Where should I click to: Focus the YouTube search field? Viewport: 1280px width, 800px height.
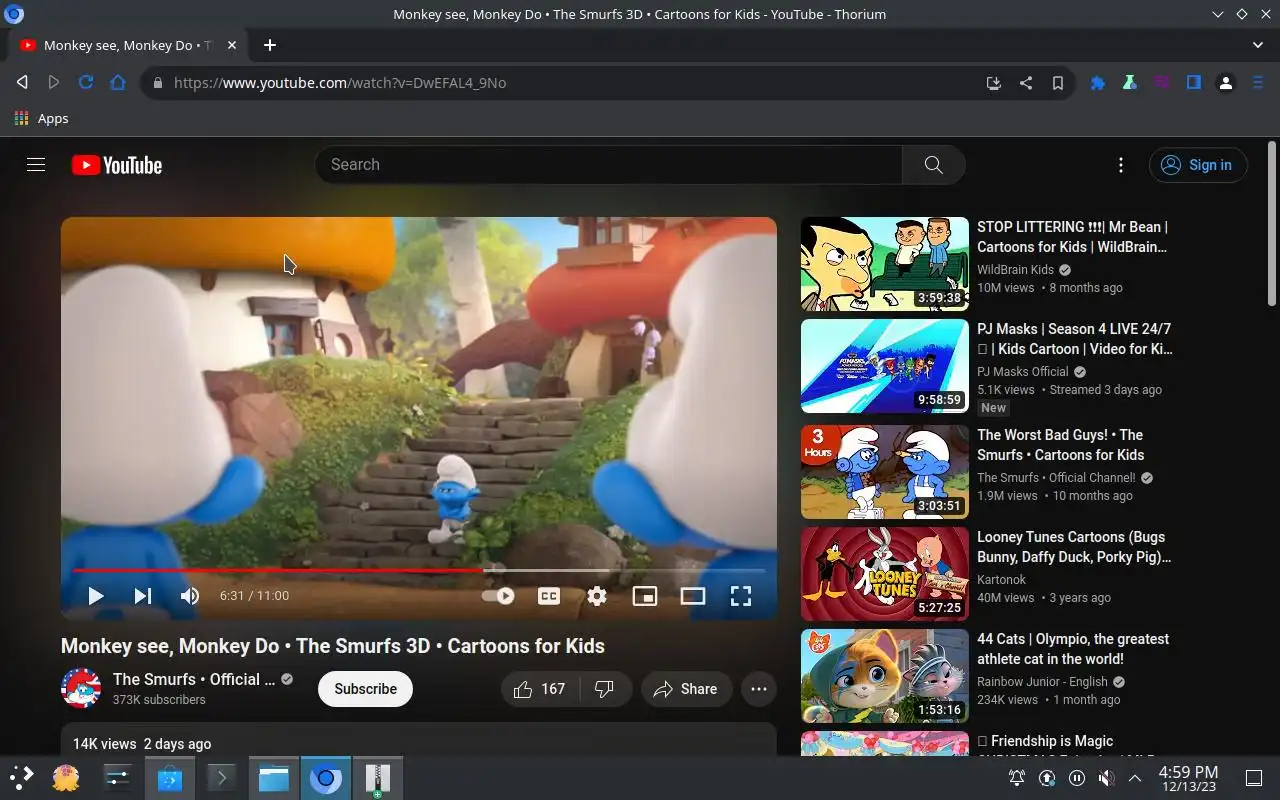pos(608,165)
